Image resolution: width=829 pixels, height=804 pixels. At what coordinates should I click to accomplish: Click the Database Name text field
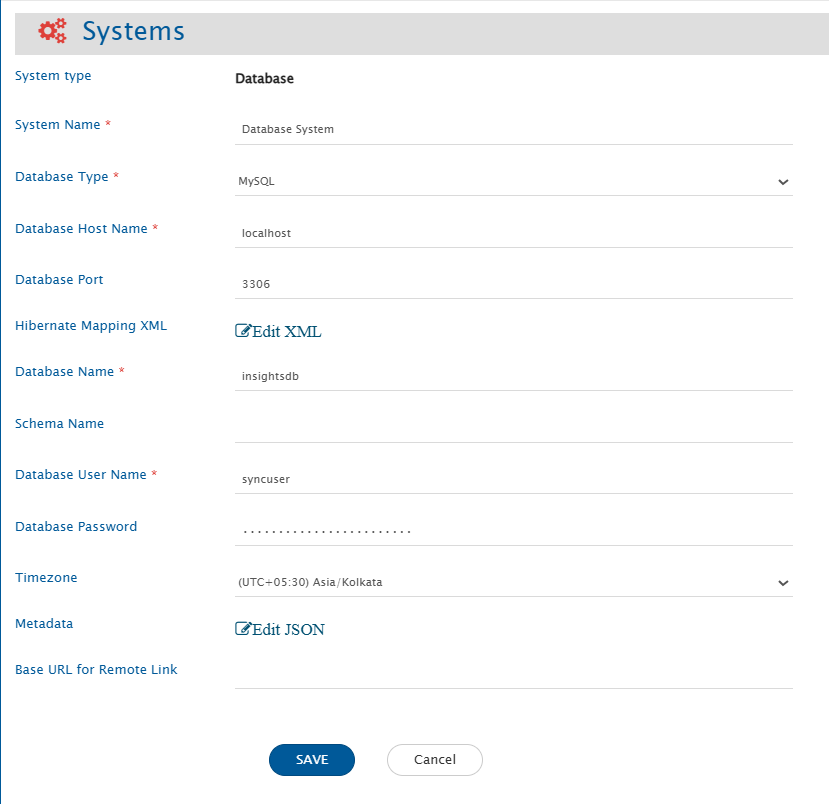[513, 376]
